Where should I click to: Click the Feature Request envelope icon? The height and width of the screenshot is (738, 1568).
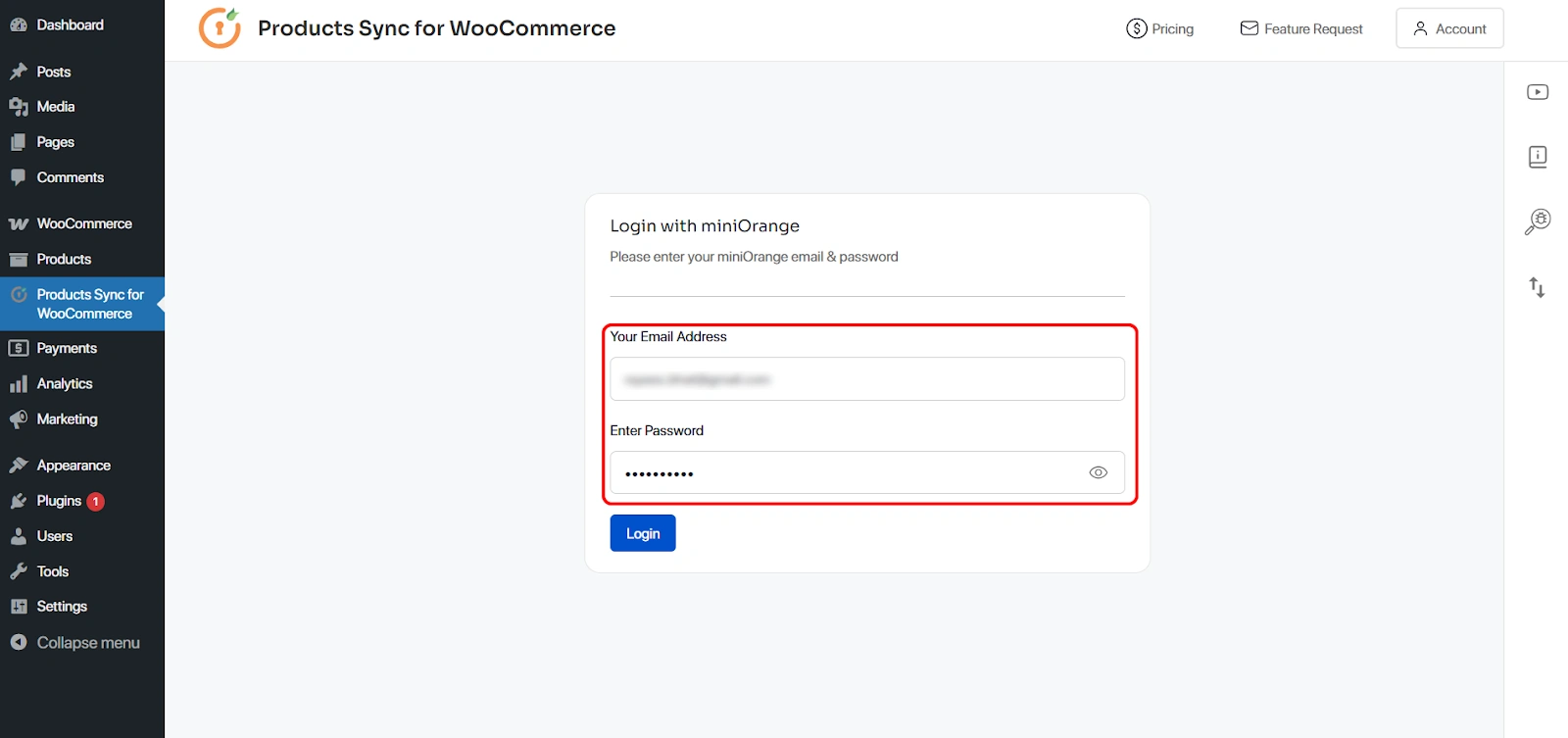[1249, 28]
